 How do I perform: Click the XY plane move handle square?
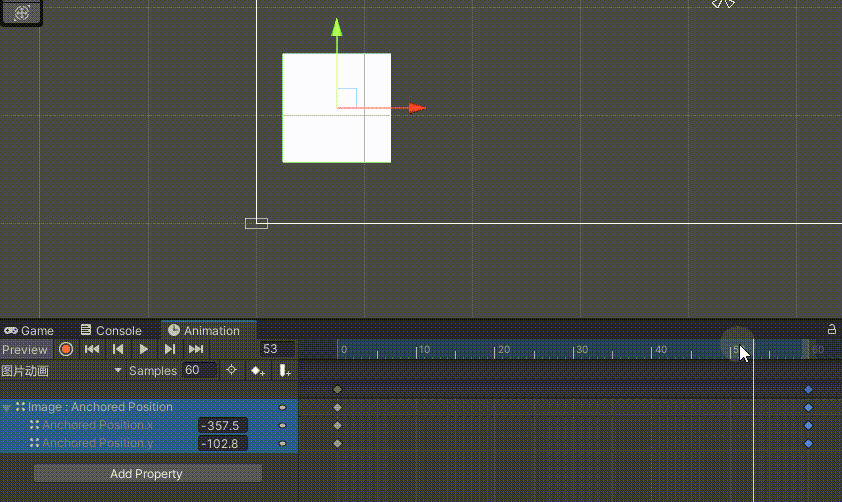click(x=347, y=98)
